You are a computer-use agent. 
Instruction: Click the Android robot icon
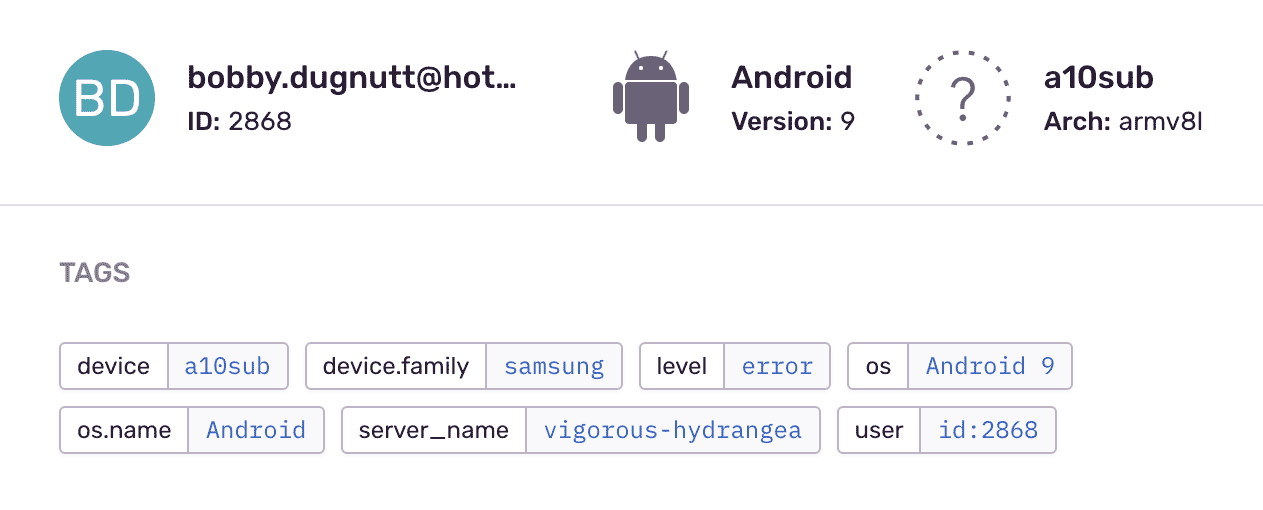[651, 97]
